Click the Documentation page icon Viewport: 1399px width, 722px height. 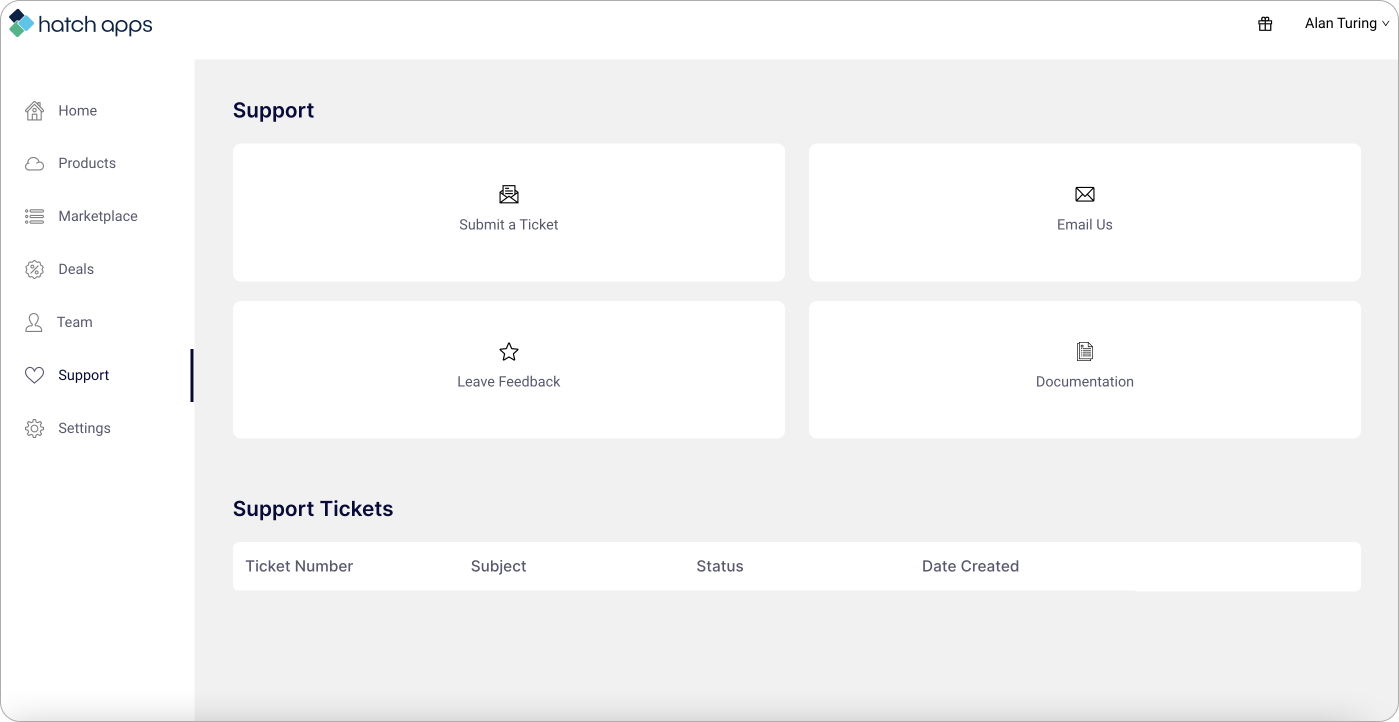(x=1085, y=352)
